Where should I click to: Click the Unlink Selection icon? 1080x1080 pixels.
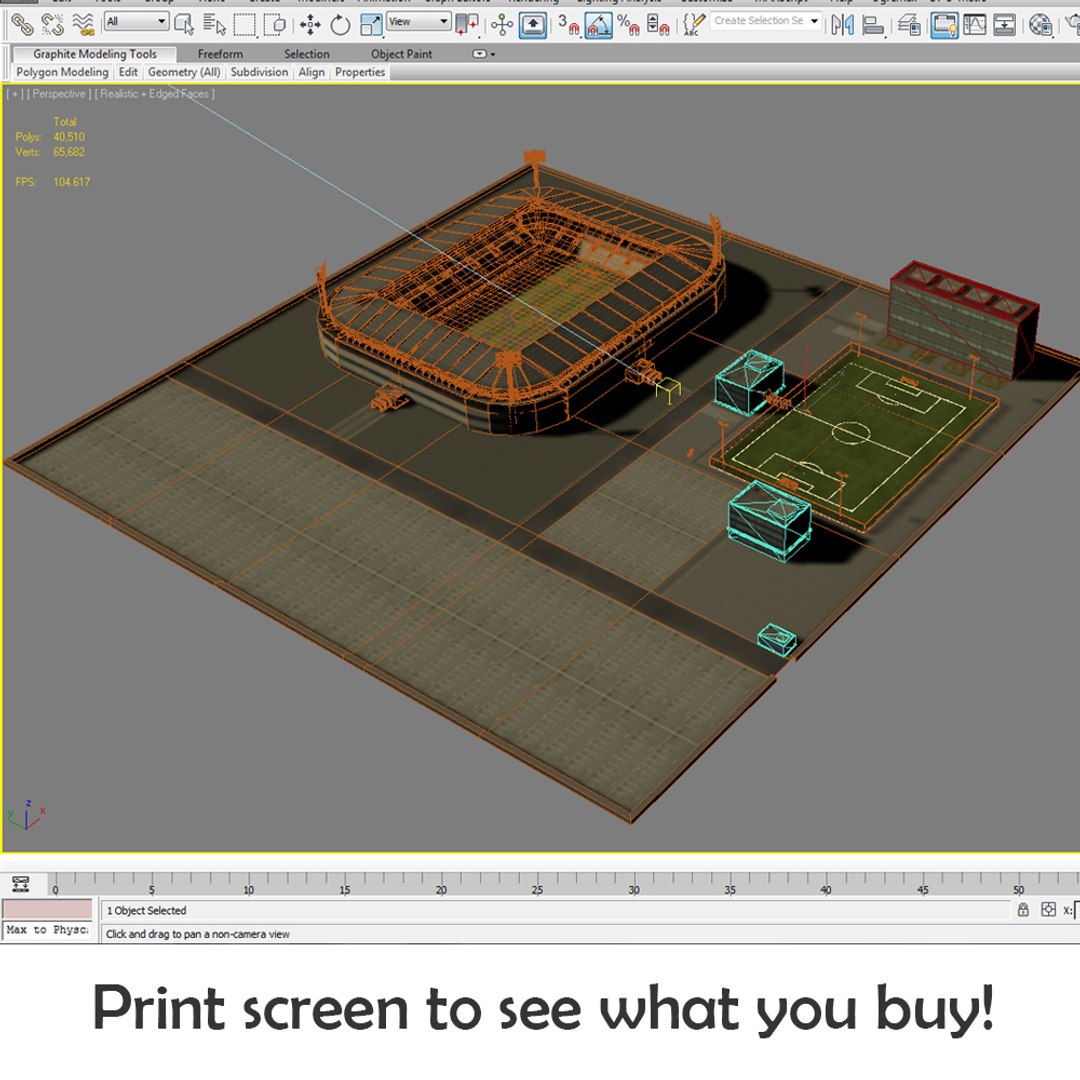point(53,25)
